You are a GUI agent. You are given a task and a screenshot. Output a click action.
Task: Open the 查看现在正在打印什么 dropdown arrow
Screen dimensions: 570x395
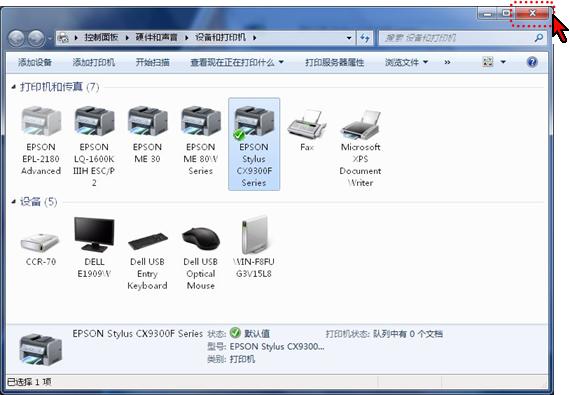pos(281,62)
